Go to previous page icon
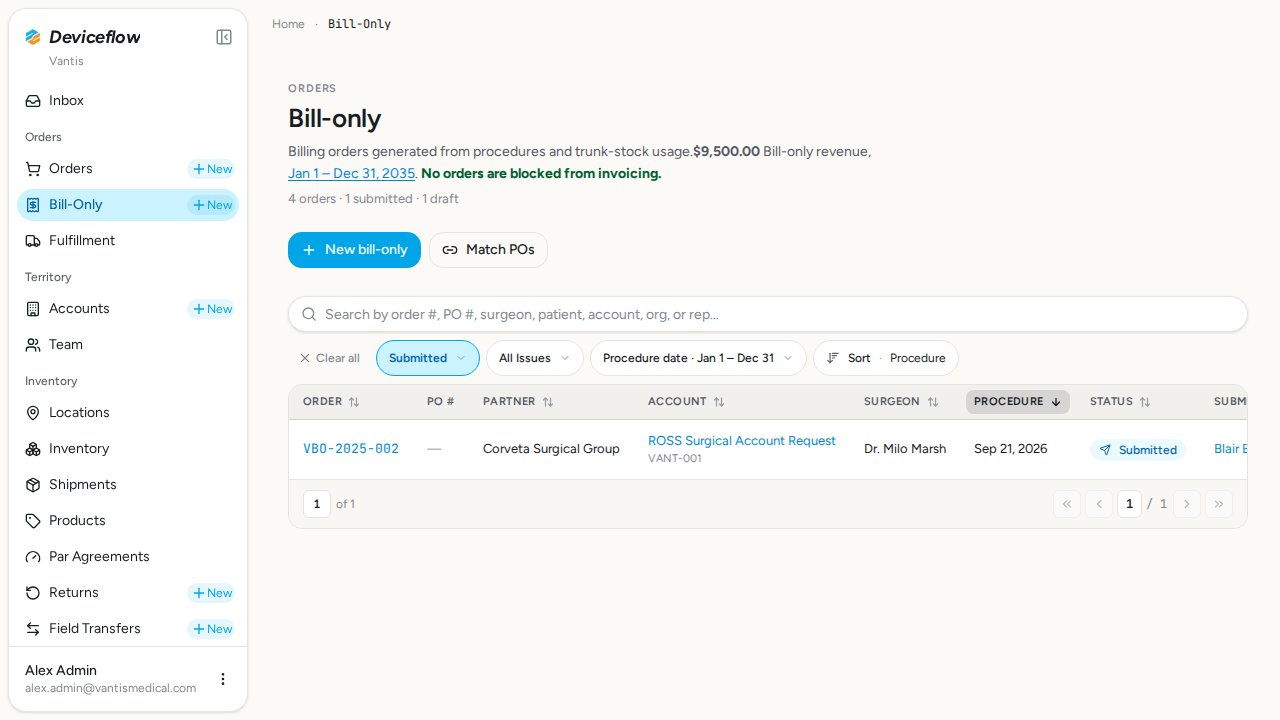1280x720 pixels. 1099,504
